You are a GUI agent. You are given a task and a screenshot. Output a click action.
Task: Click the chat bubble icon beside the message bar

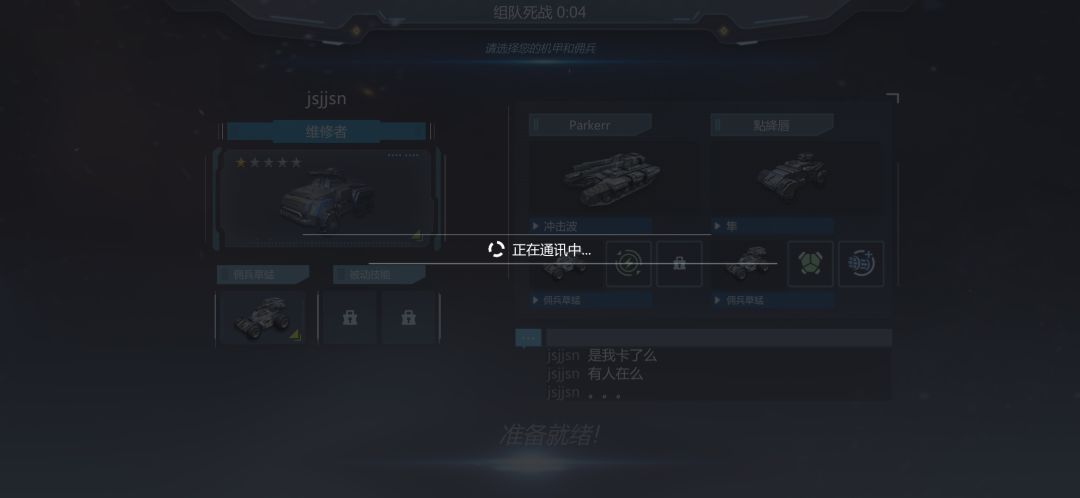tap(528, 338)
